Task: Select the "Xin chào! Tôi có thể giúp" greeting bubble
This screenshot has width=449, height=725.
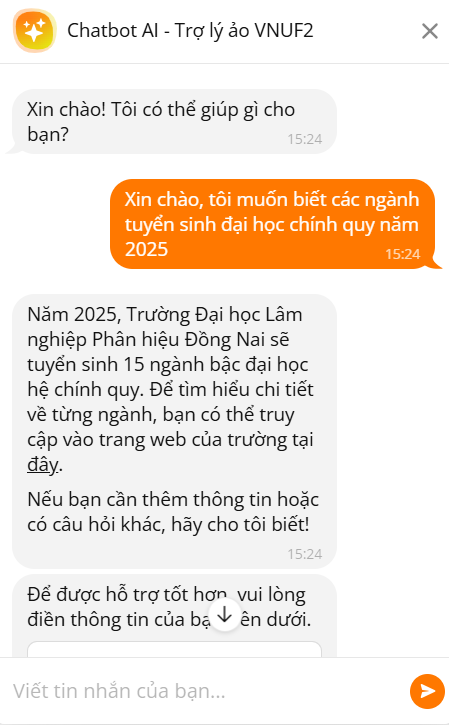Action: pyautogui.click(x=174, y=122)
